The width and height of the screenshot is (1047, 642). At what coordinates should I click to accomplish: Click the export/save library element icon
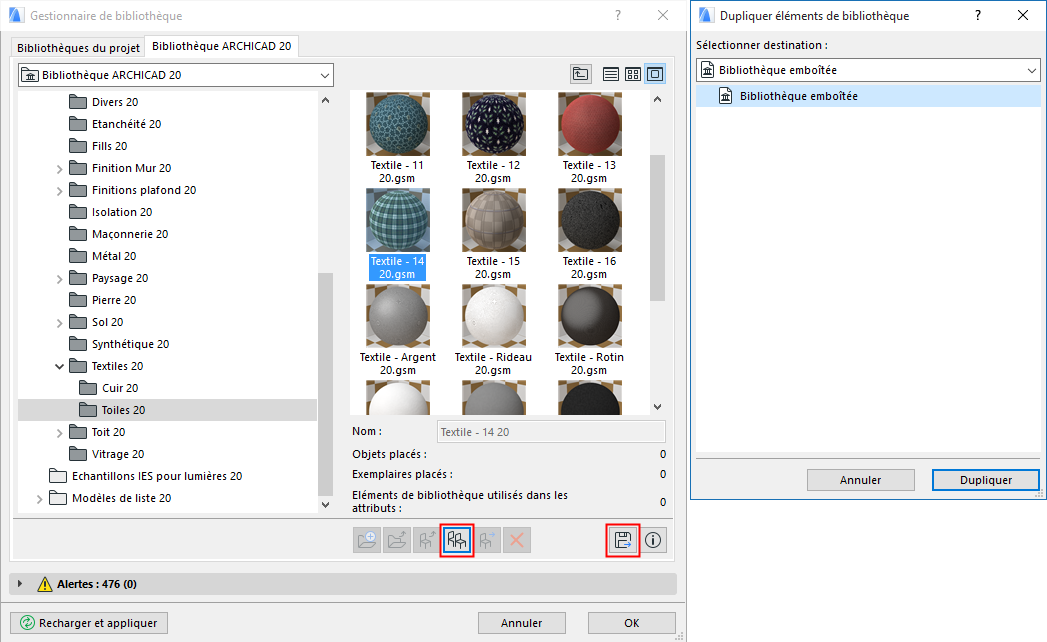coord(623,540)
